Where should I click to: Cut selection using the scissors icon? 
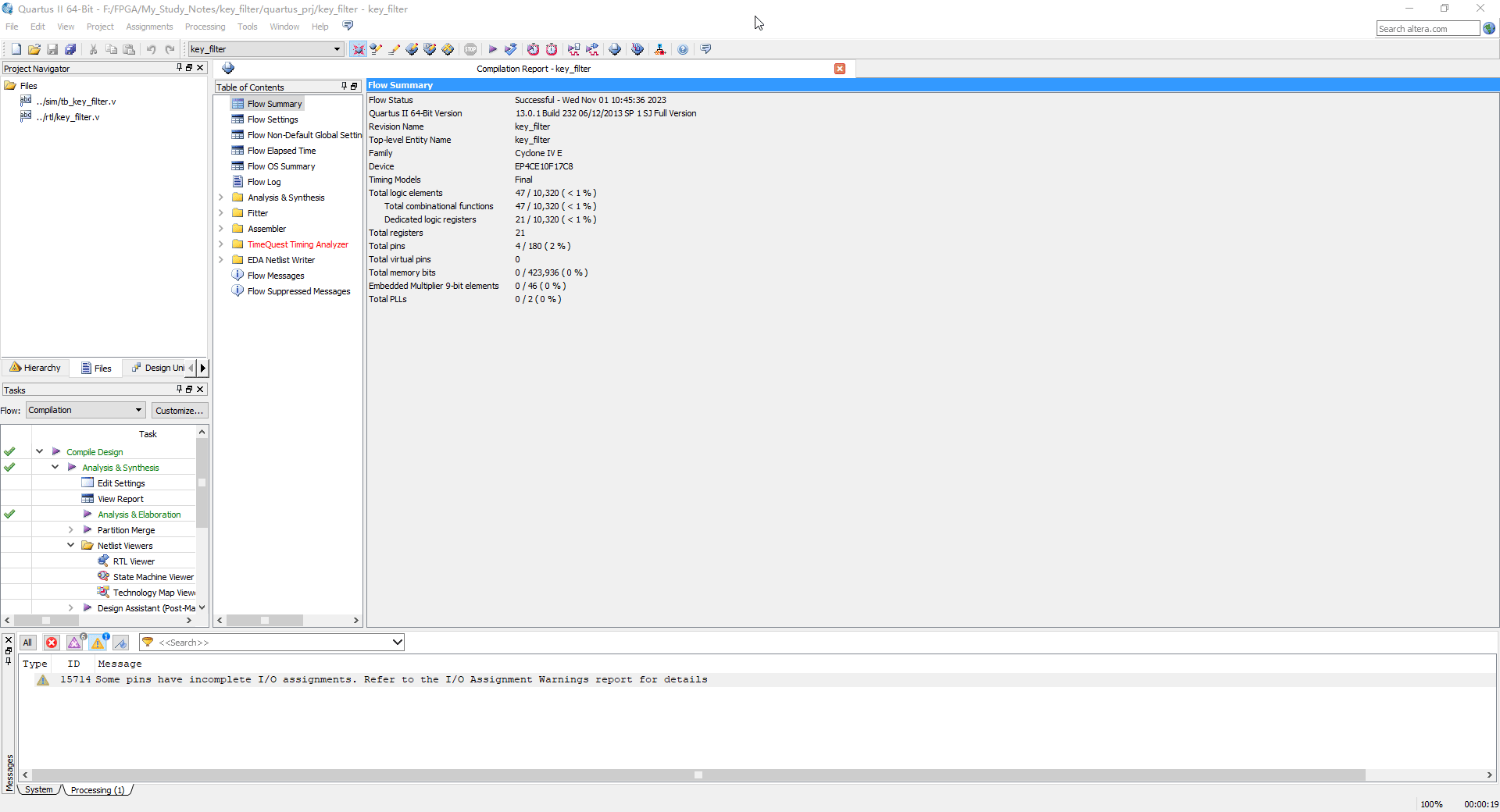(x=93, y=49)
